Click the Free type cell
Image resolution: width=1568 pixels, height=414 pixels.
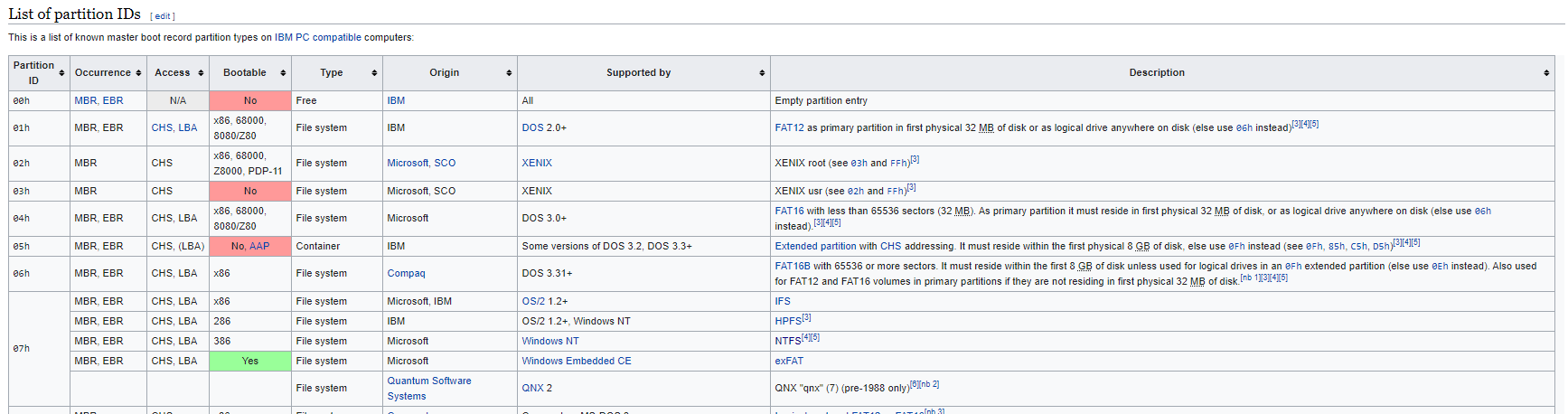point(337,100)
